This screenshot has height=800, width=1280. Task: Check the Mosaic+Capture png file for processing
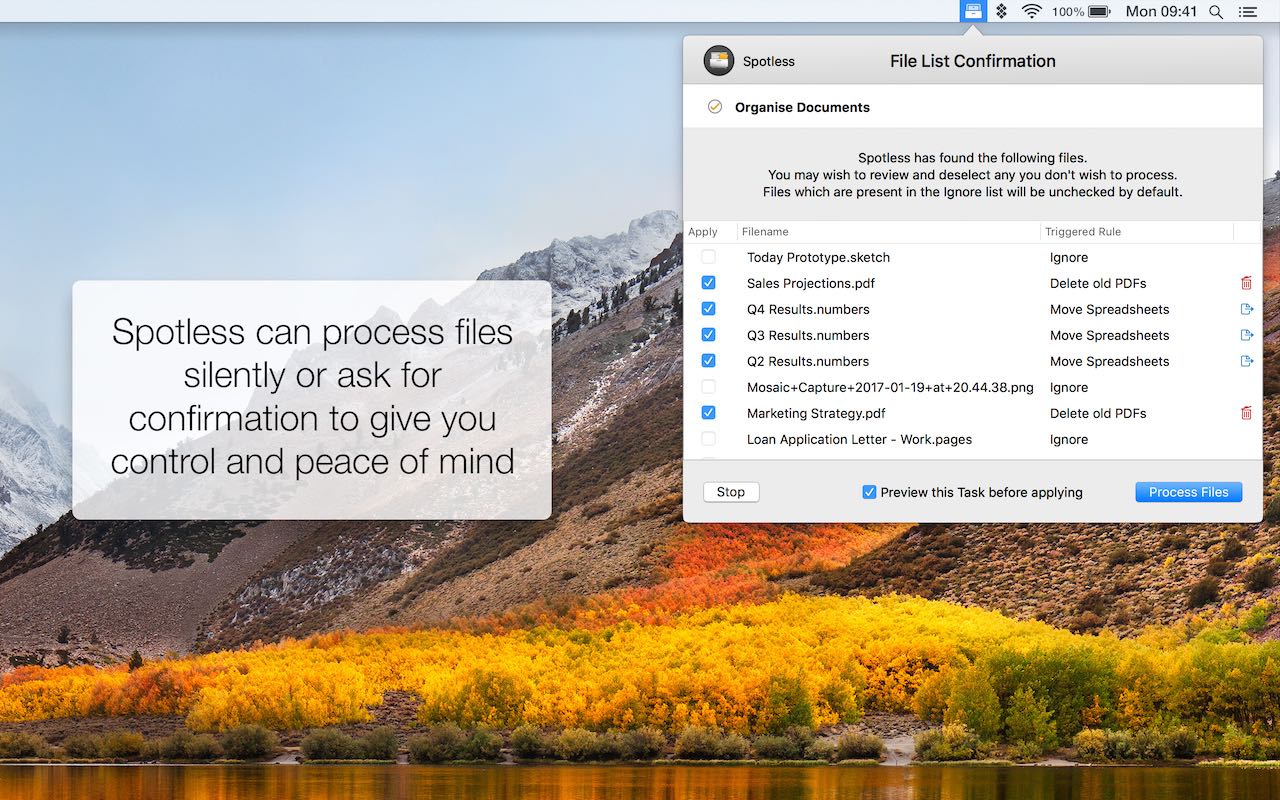(708, 387)
